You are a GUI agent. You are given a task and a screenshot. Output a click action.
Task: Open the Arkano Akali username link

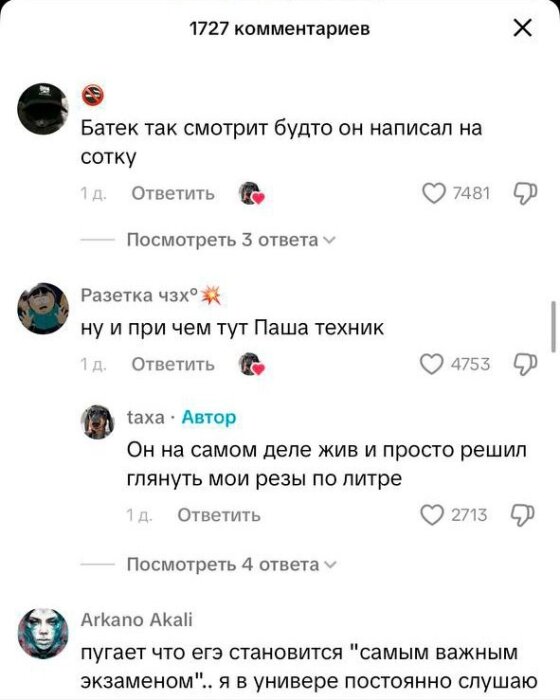137,620
